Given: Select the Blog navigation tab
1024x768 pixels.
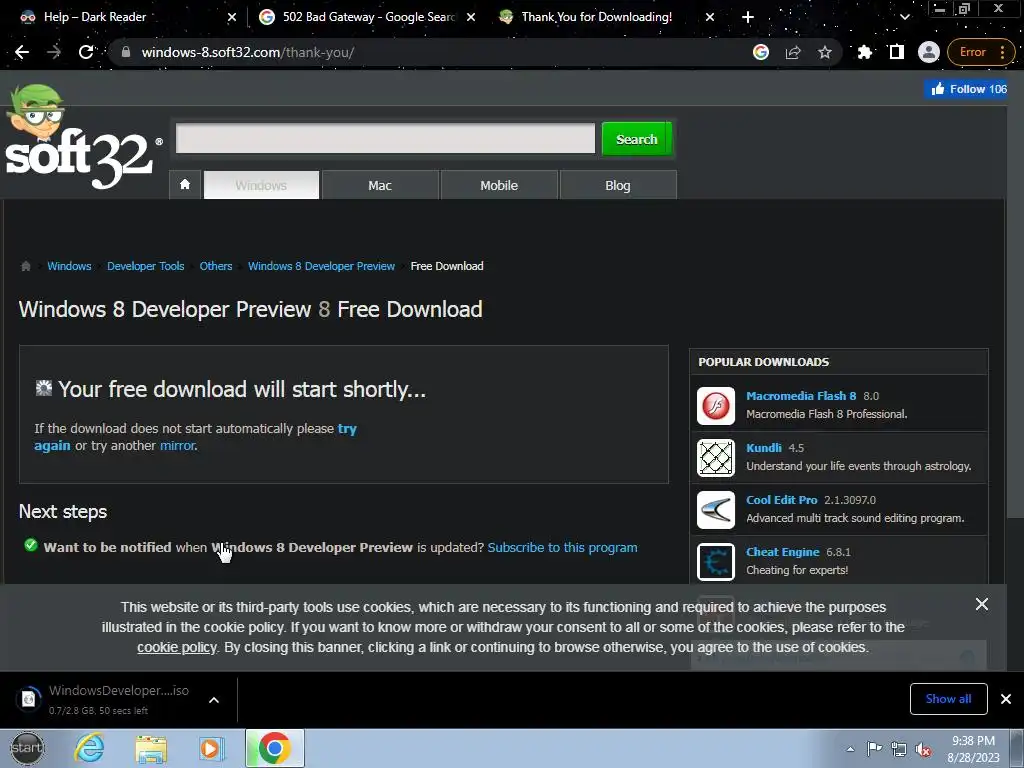Looking at the screenshot, I should pyautogui.click(x=618, y=185).
